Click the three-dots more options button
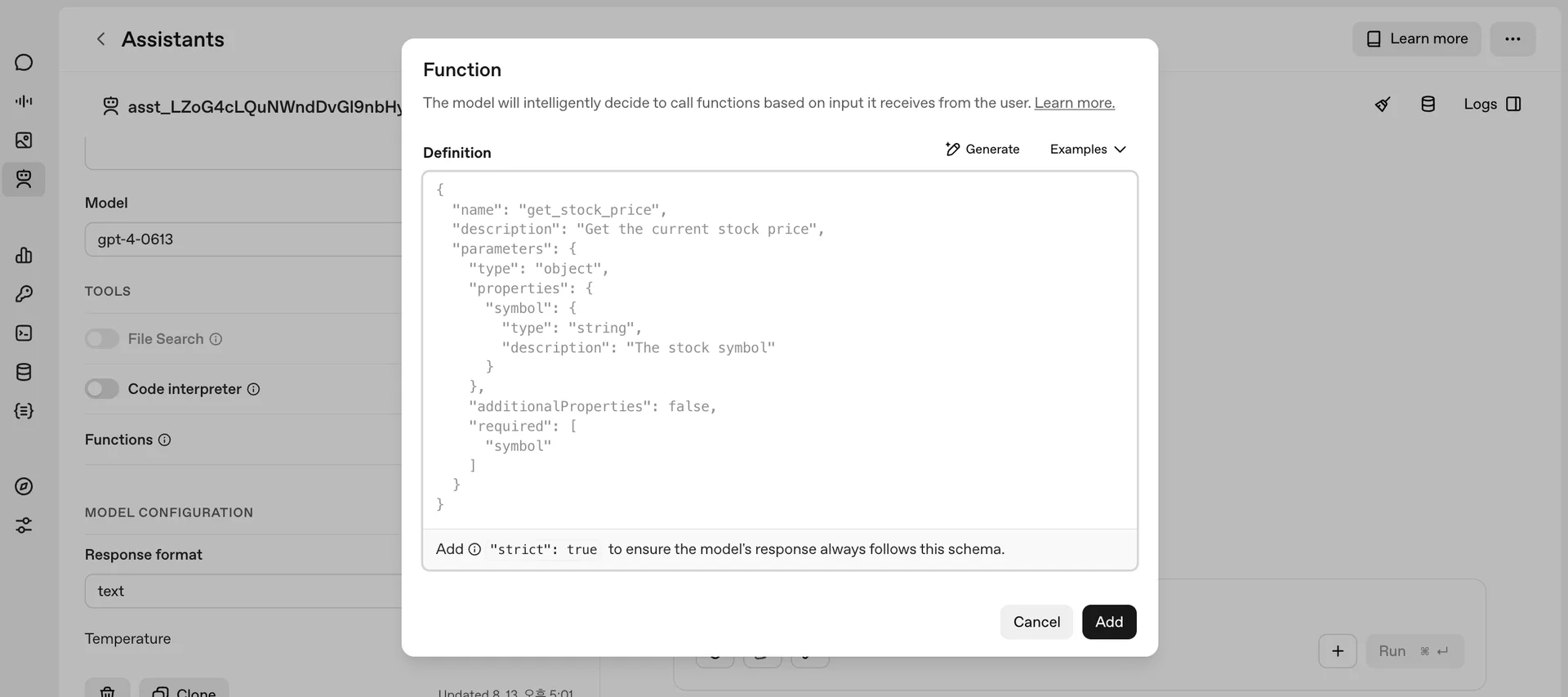This screenshot has height=697, width=1568. tap(1512, 39)
